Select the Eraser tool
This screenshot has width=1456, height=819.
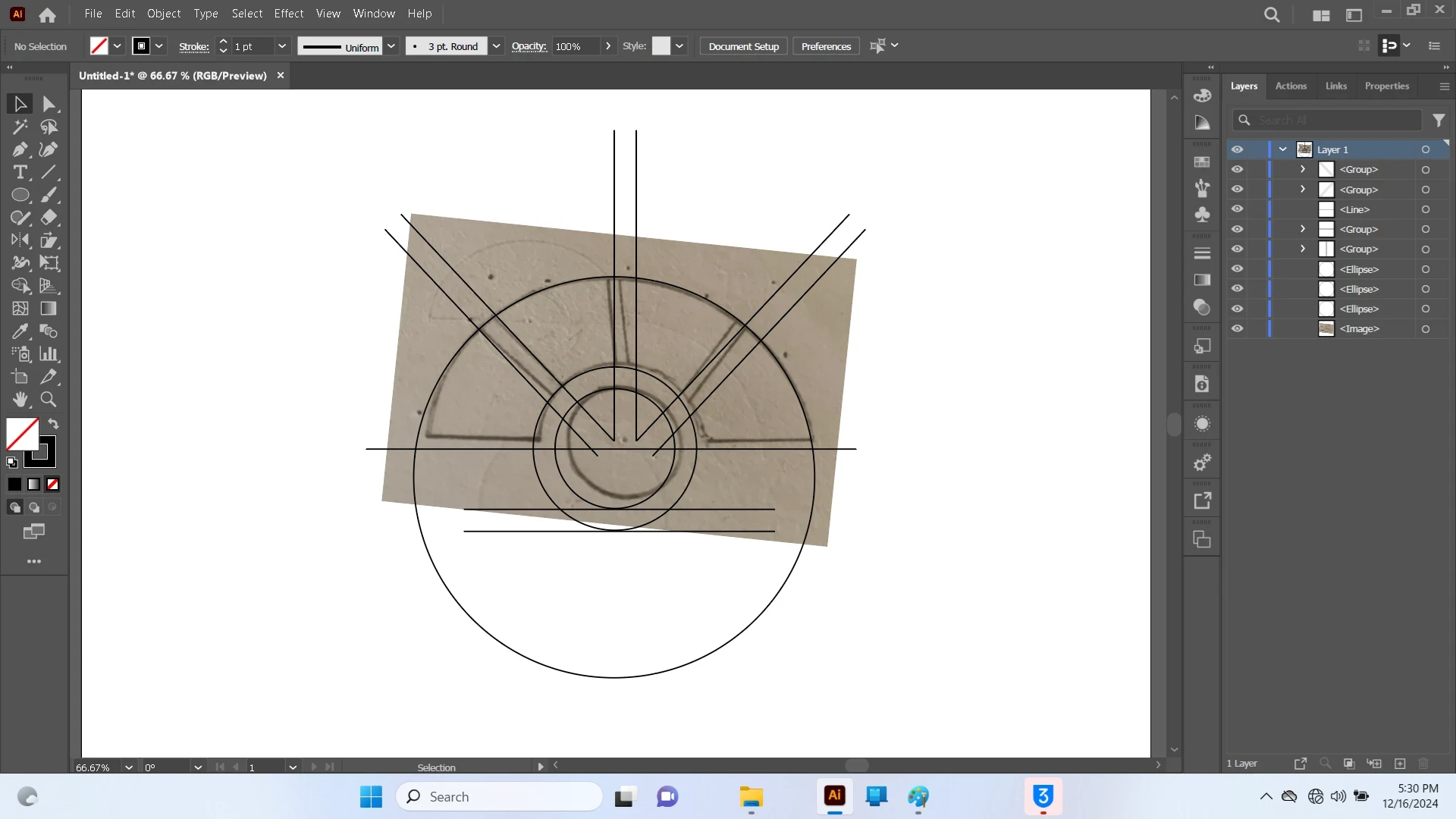[49, 218]
